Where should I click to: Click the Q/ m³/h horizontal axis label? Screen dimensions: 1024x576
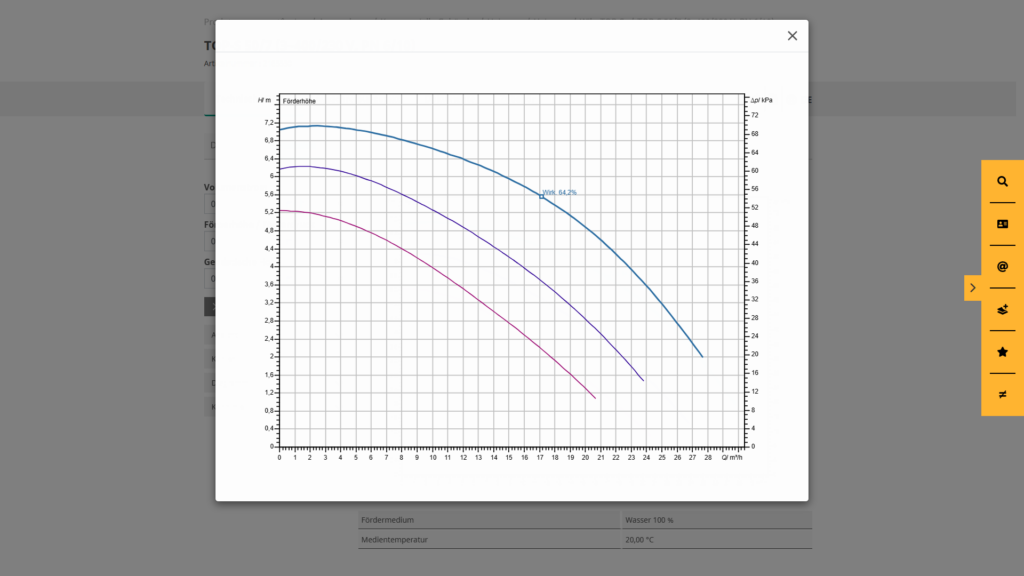point(732,457)
